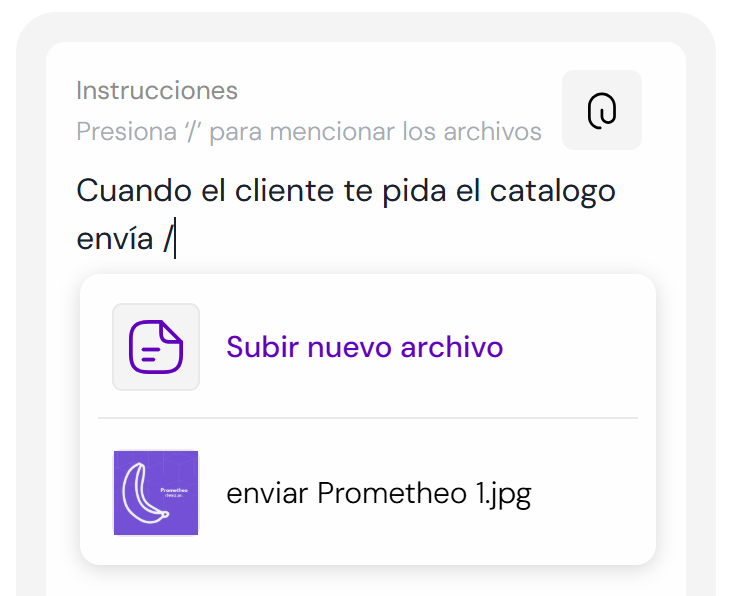
Task: Pick 'enviar Prometheo 1.jpg' from file list
Action: click(368, 493)
